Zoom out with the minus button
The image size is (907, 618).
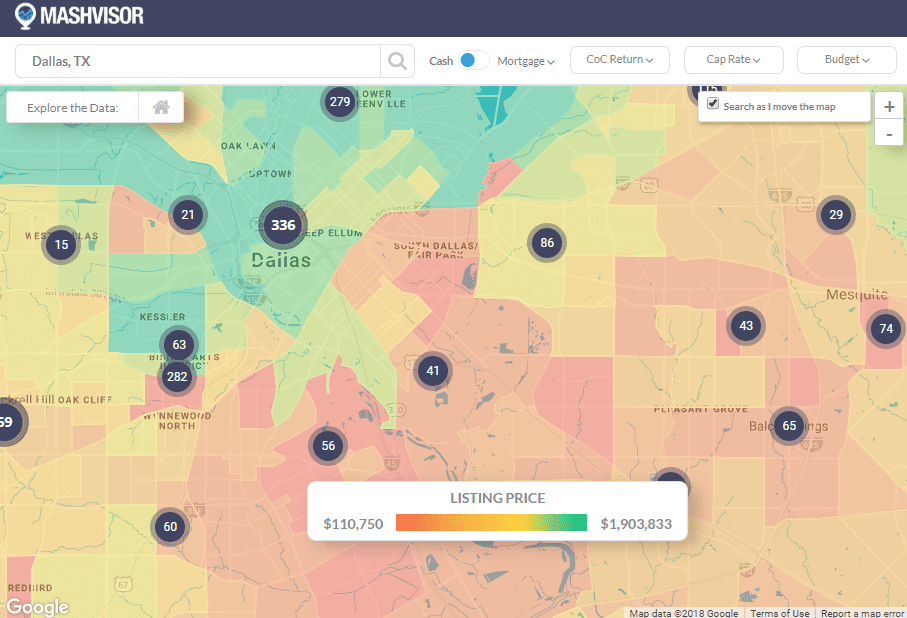point(889,133)
